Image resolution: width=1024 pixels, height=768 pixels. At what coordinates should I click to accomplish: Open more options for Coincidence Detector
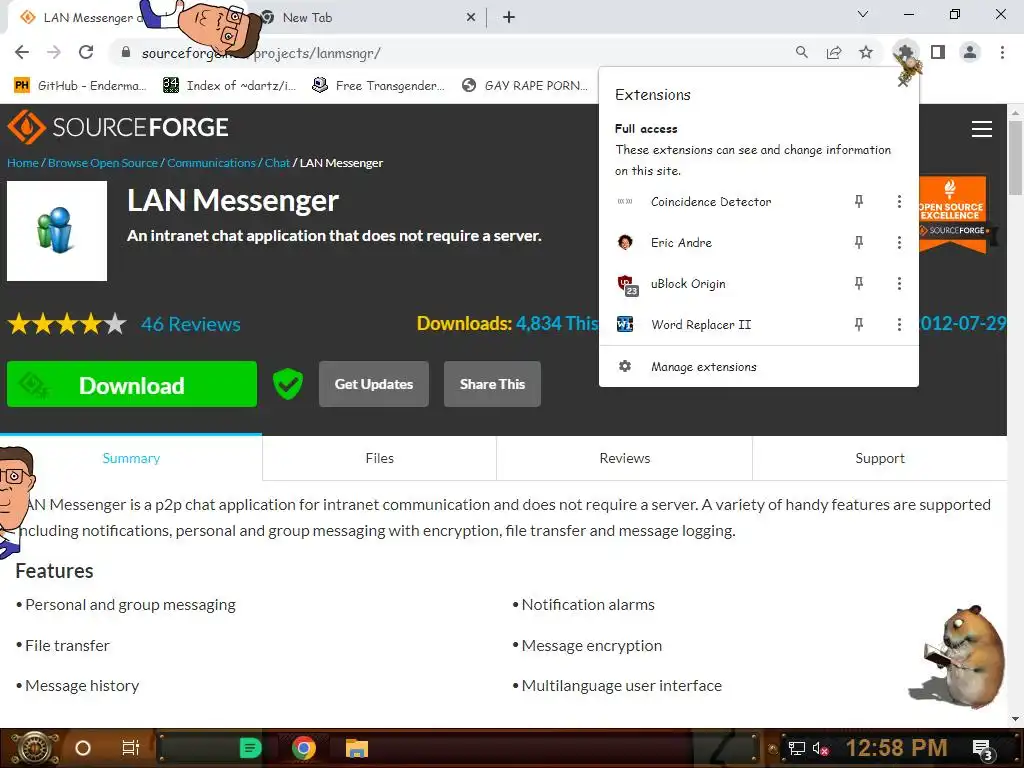coord(899,202)
